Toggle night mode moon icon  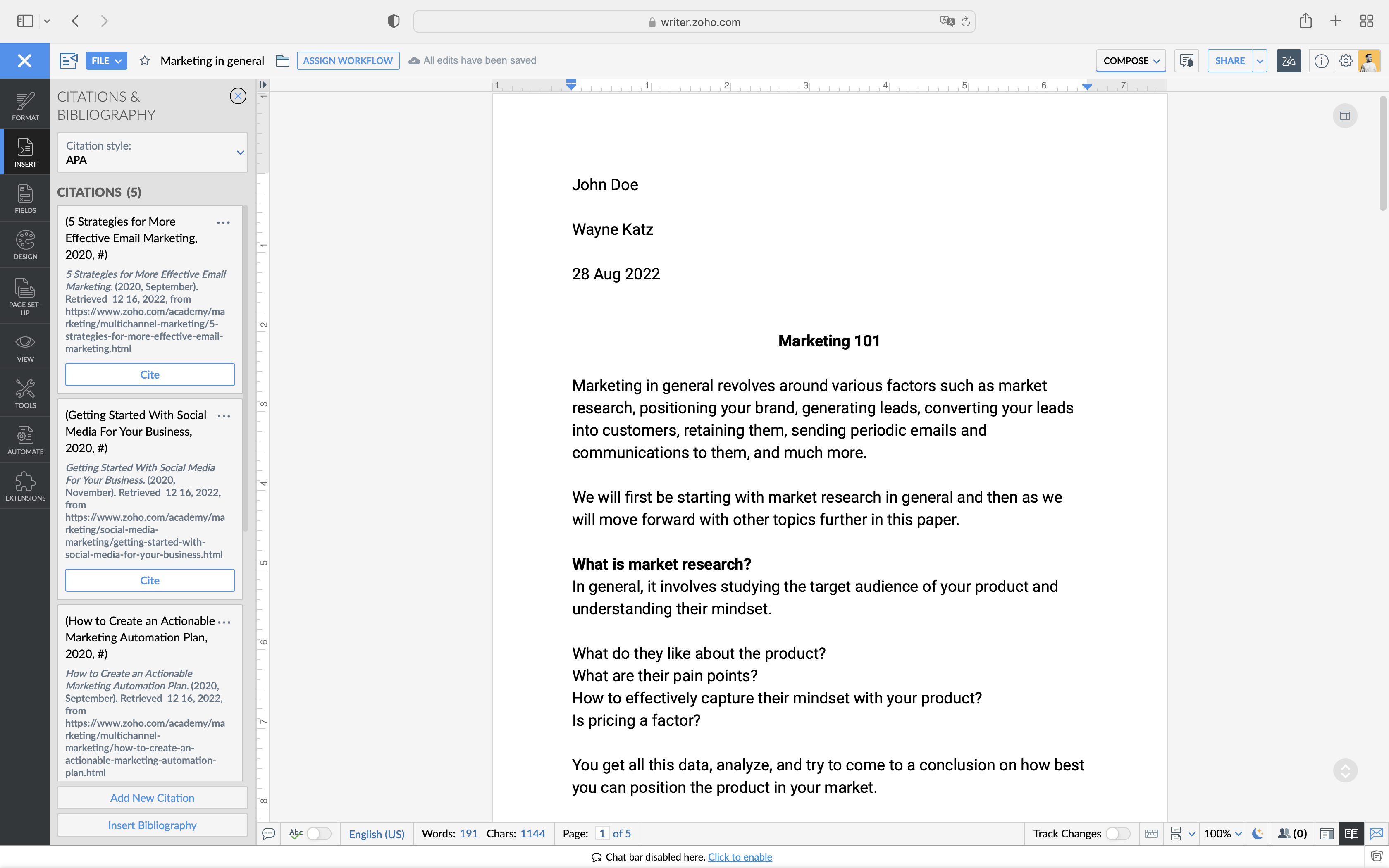(x=1258, y=834)
